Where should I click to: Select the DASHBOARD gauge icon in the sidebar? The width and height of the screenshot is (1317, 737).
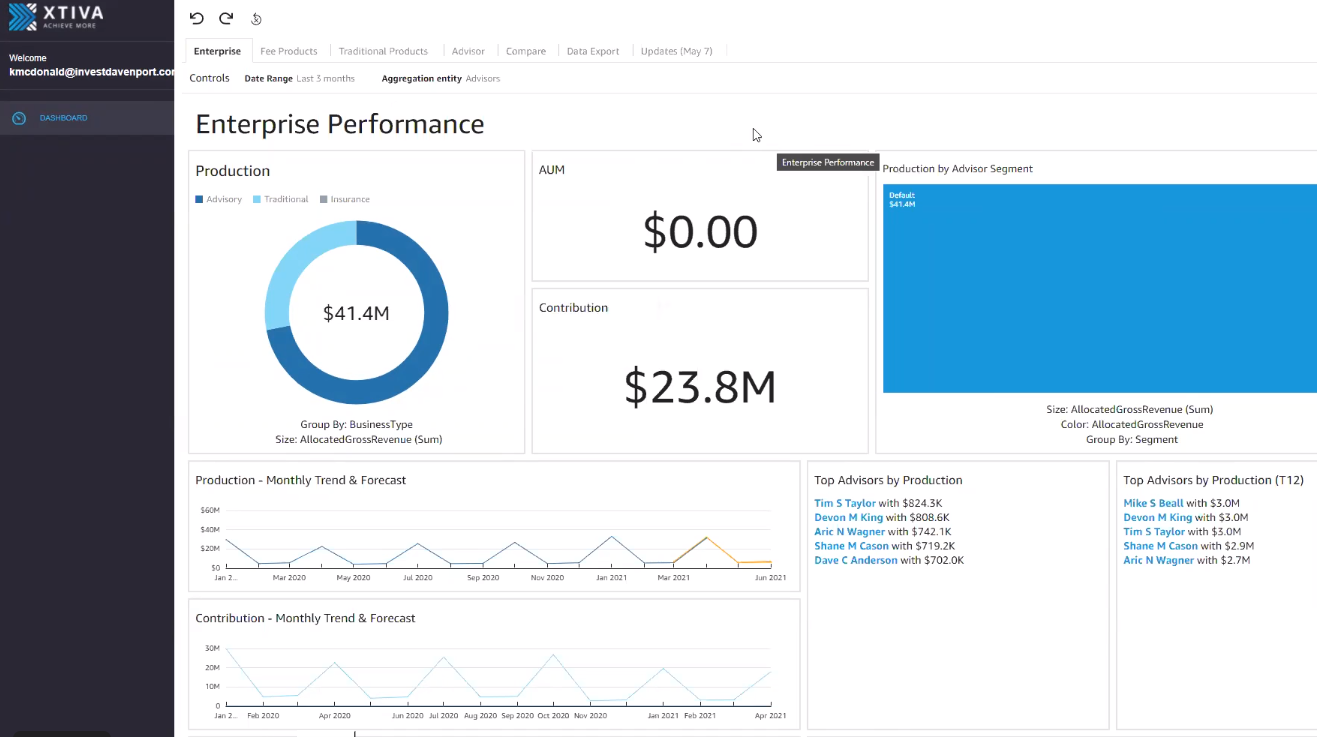pyautogui.click(x=18, y=117)
